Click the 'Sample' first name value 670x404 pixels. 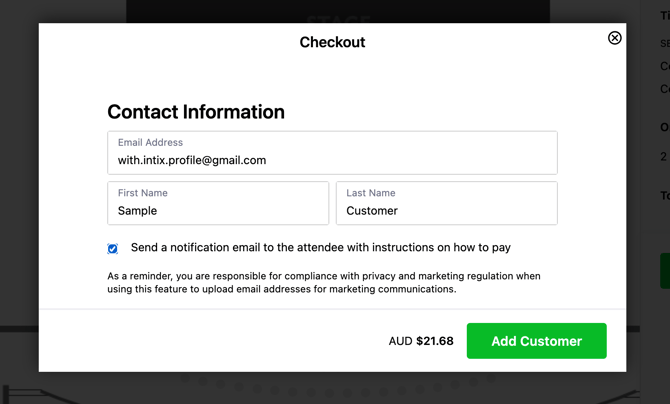[x=137, y=211]
